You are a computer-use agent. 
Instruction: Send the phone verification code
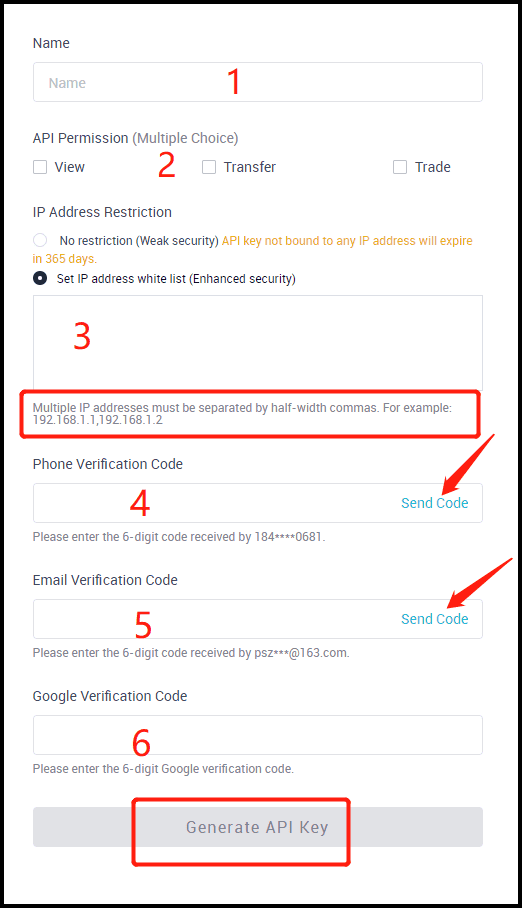coord(435,503)
